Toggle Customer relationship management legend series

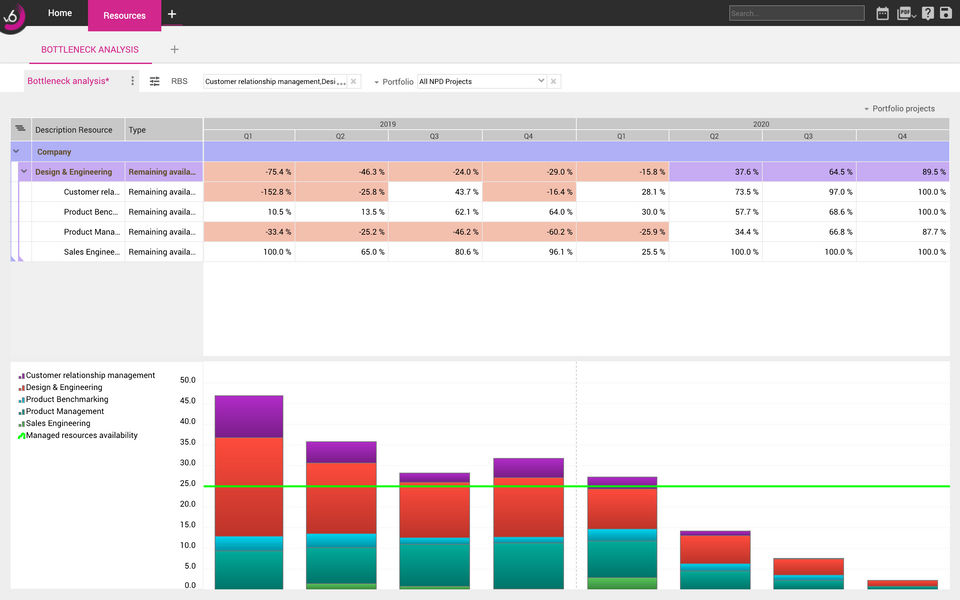pyautogui.click(x=90, y=376)
